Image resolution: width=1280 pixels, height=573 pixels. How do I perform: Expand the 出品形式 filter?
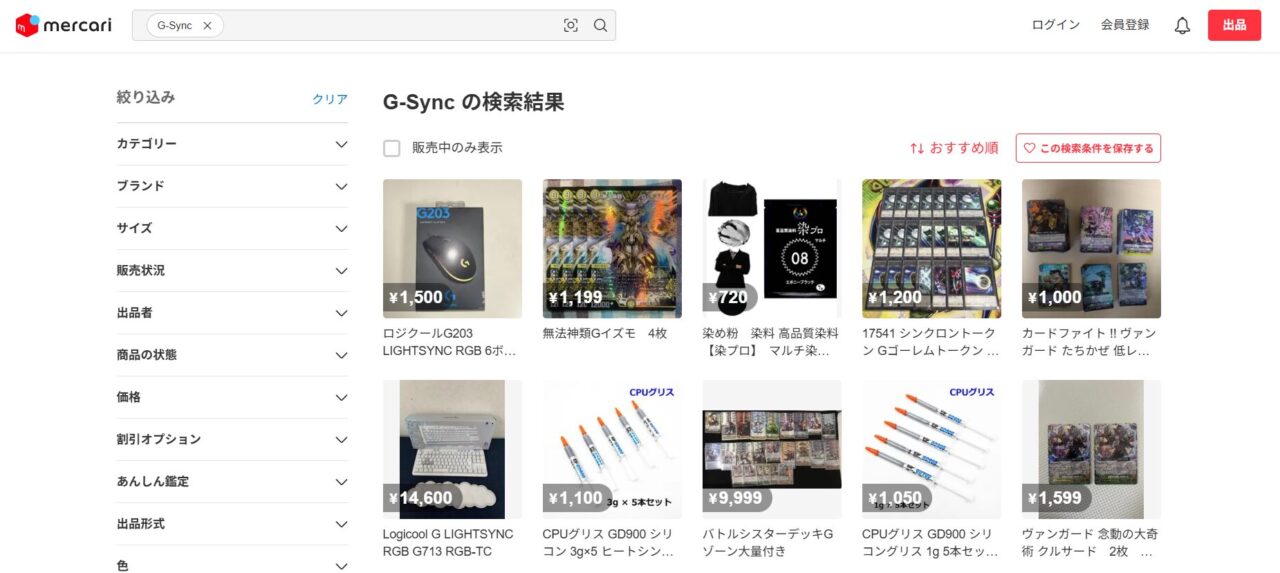click(232, 524)
